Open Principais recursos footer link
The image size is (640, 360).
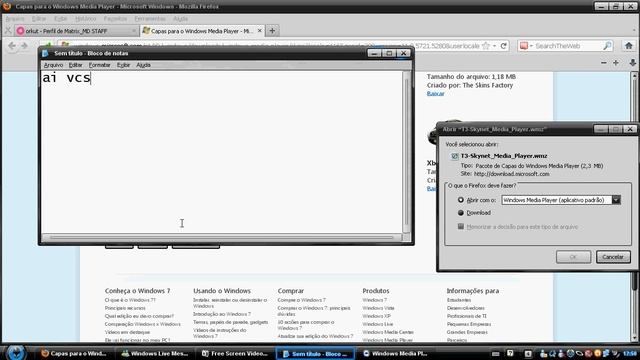coord(125,308)
